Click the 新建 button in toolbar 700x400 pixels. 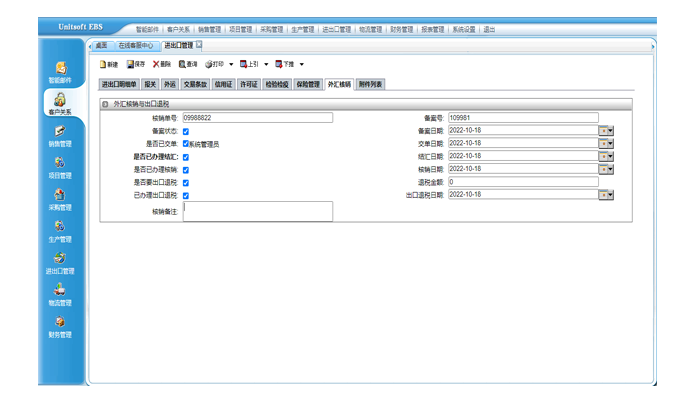[108, 64]
